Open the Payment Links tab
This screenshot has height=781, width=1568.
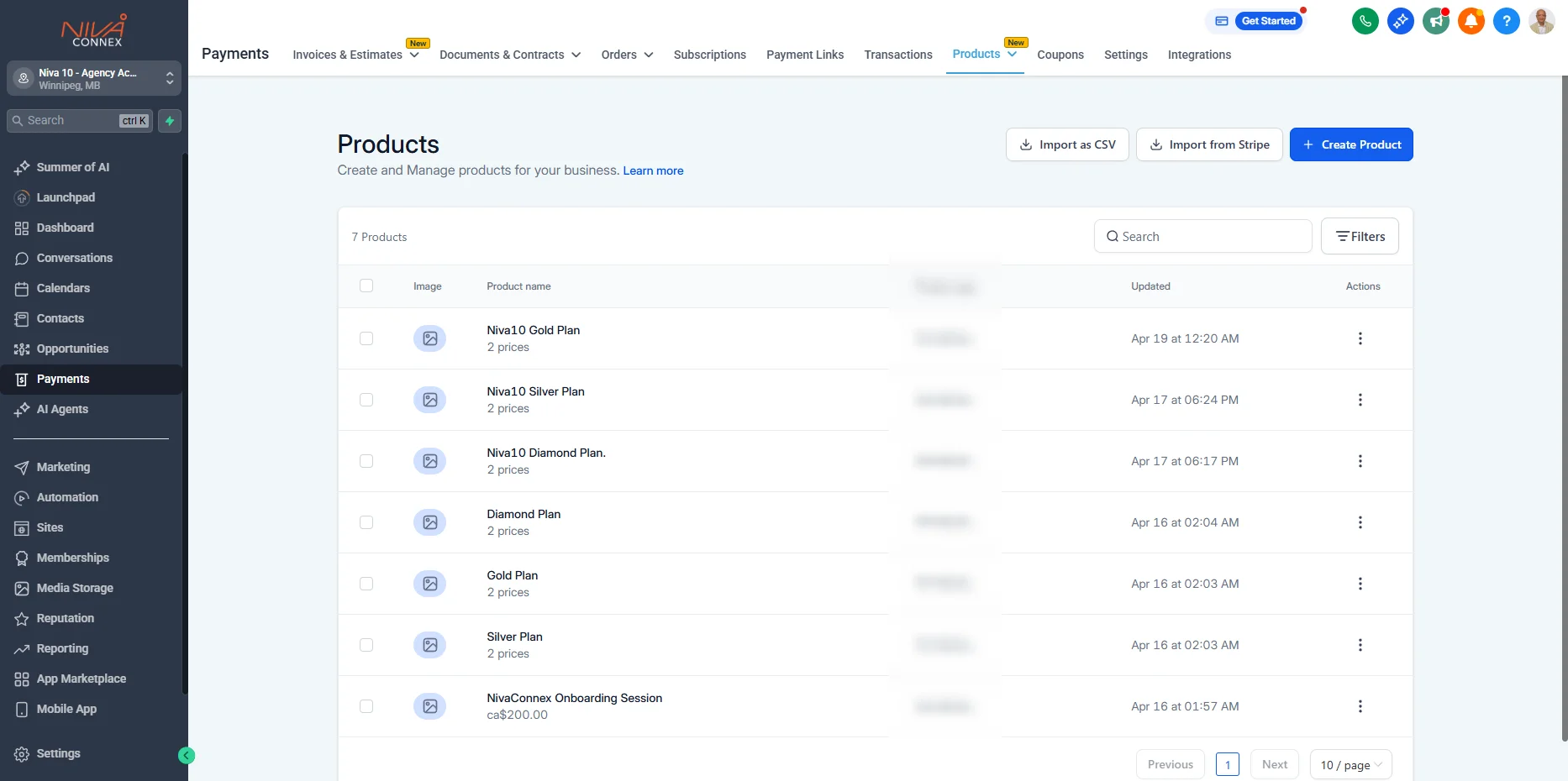point(805,55)
